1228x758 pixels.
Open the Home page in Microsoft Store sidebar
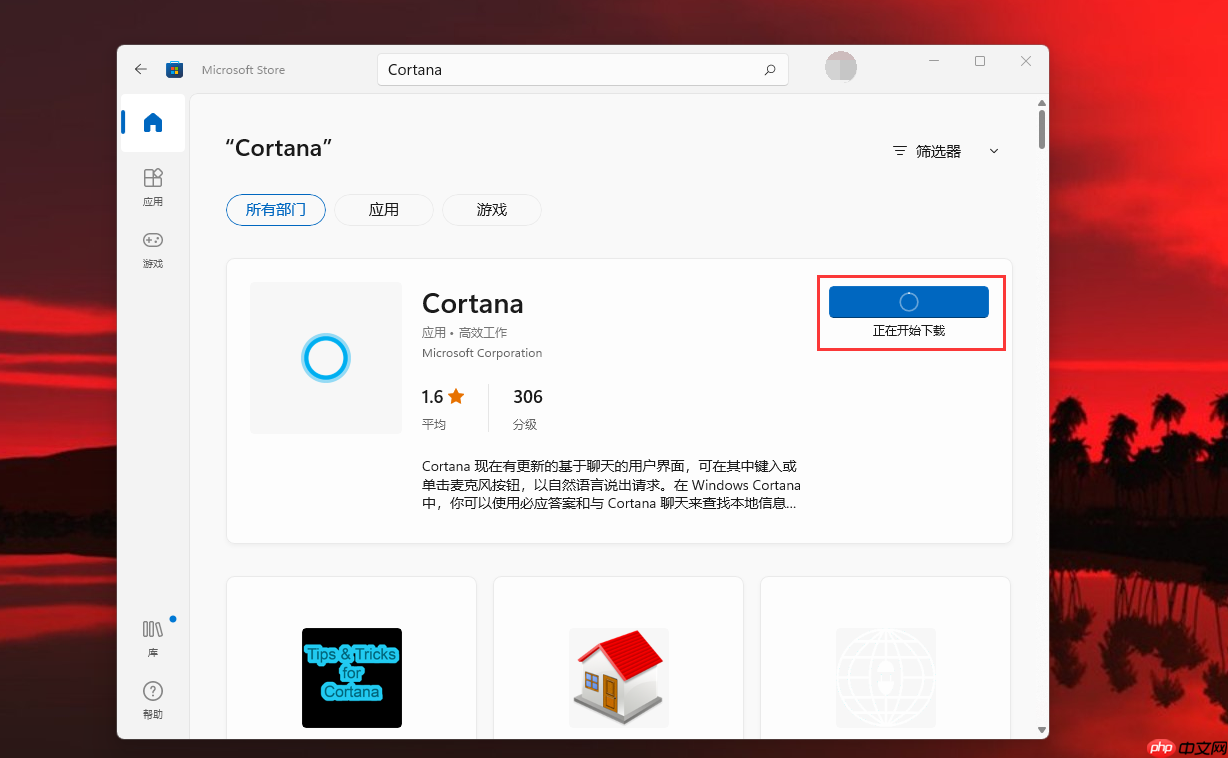point(152,122)
